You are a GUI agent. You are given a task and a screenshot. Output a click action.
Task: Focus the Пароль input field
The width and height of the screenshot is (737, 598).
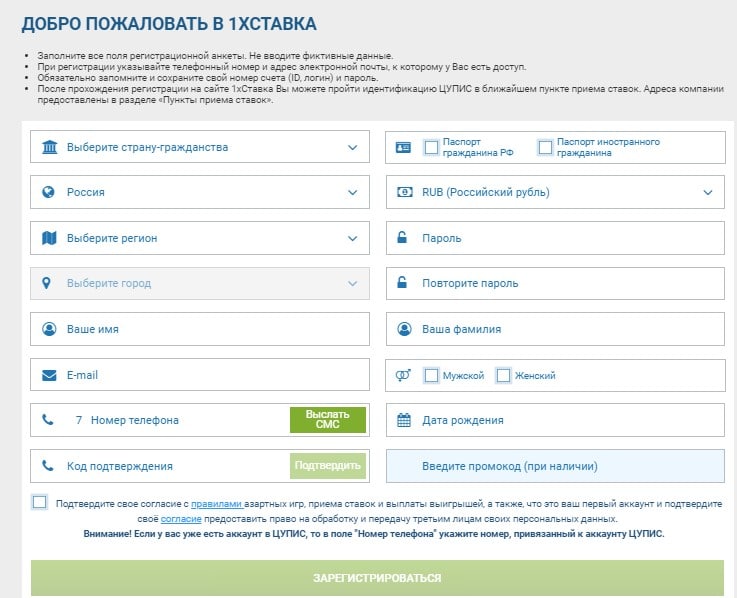pos(555,238)
